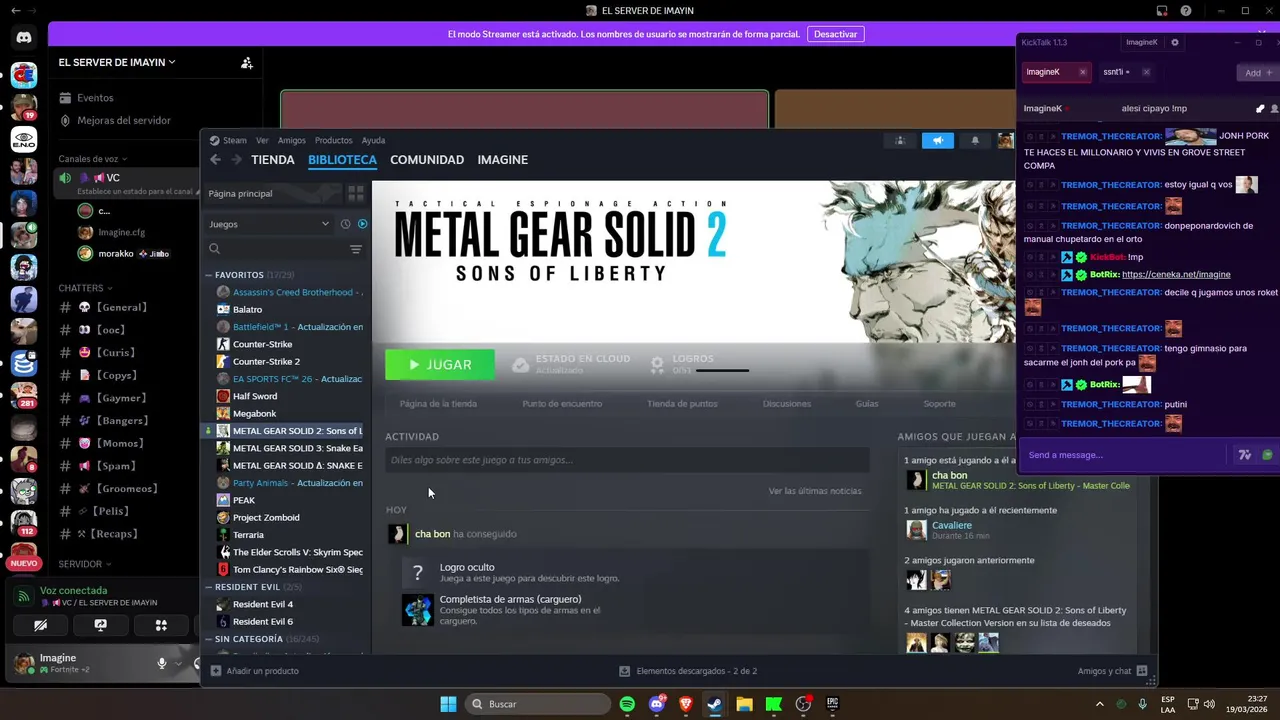This screenshot has width=1280, height=720.
Task: Open Discusiones for Metal Gear Solid 2
Action: pos(787,404)
